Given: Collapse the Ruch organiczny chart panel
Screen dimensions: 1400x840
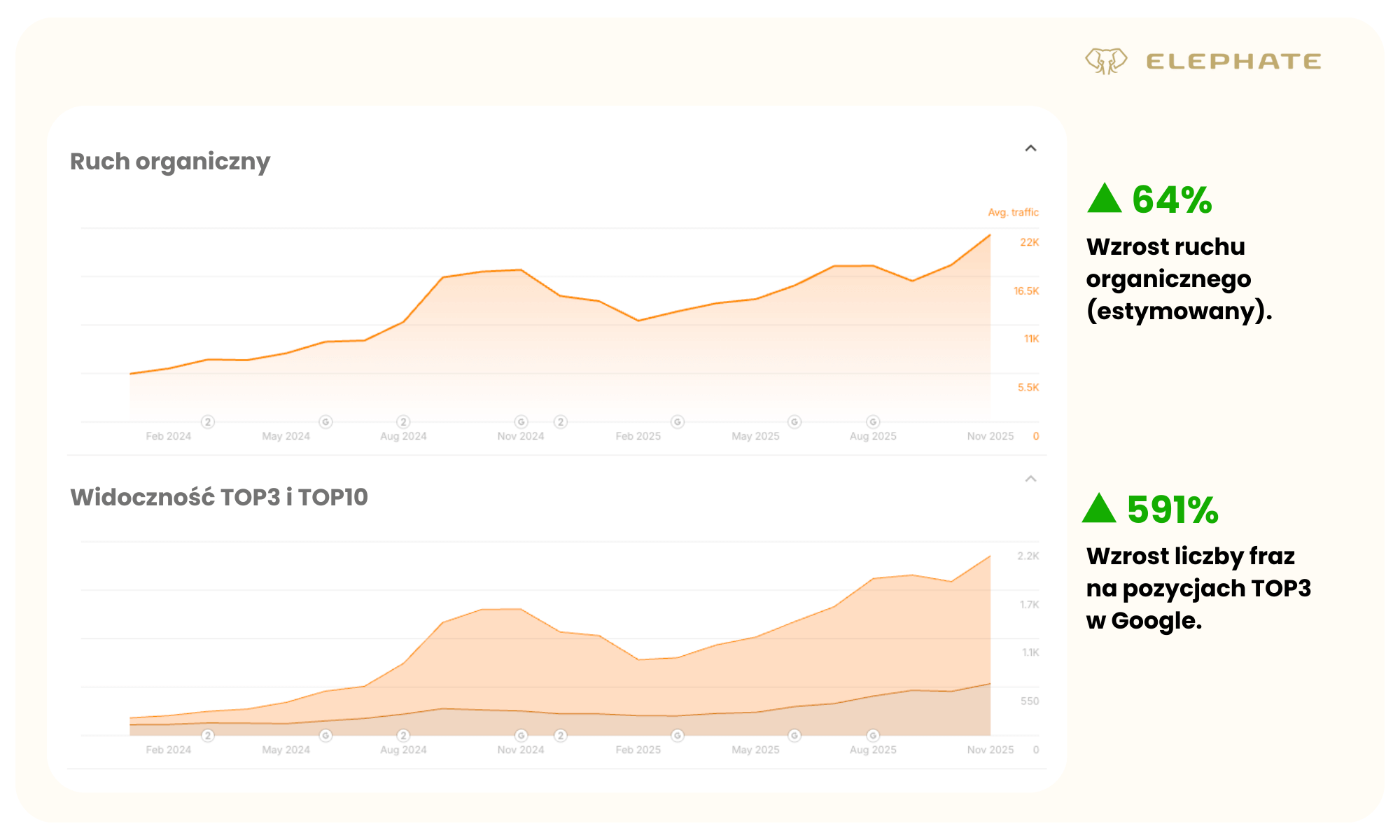Looking at the screenshot, I should point(1030,148).
